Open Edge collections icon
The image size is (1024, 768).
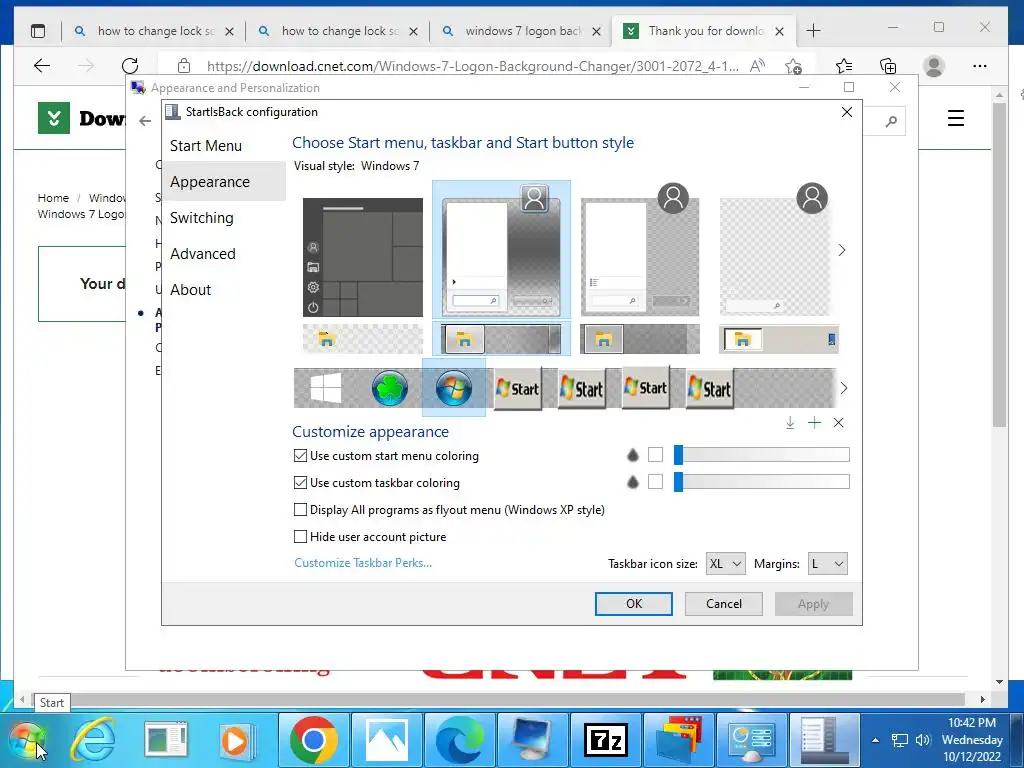888,66
